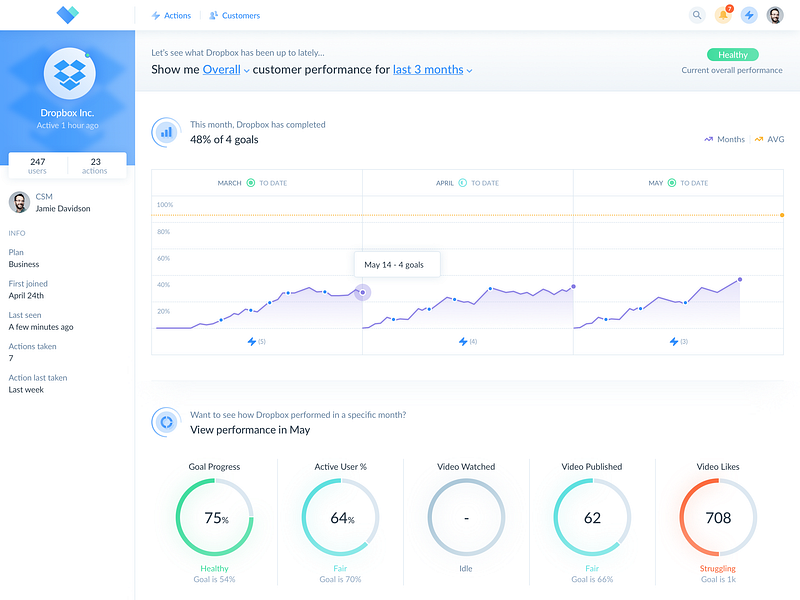Click the Active User % 64% ring
Image resolution: width=800 pixels, height=600 pixels.
pyautogui.click(x=340, y=517)
